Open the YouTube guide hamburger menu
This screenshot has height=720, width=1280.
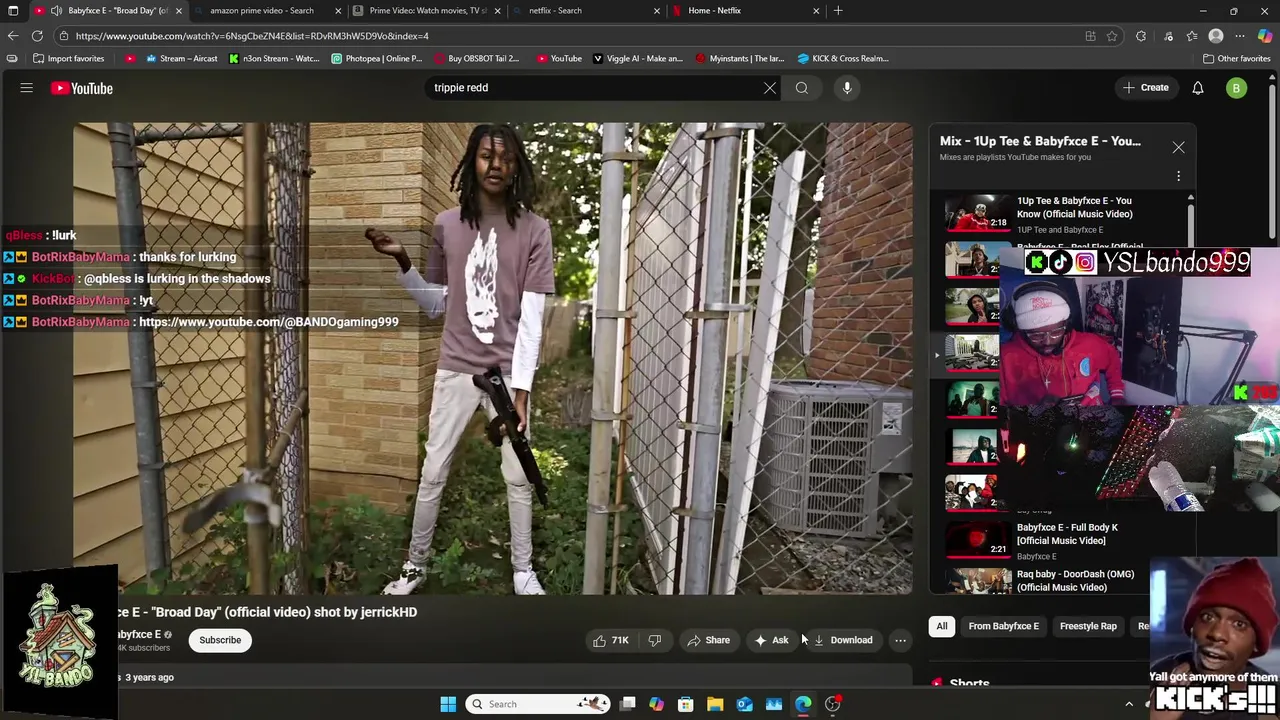coord(27,88)
